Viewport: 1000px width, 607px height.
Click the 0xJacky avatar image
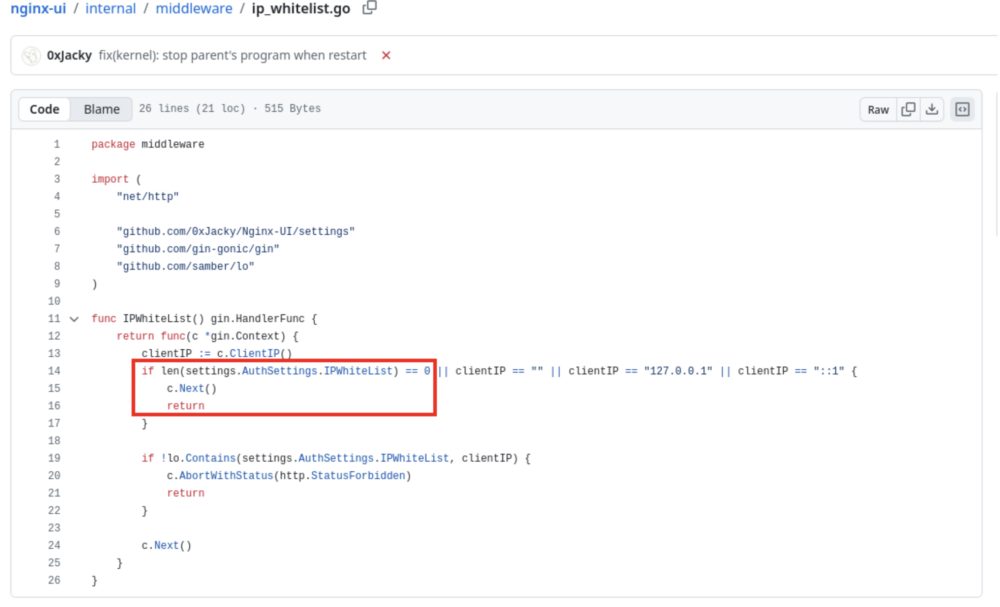coord(31,55)
